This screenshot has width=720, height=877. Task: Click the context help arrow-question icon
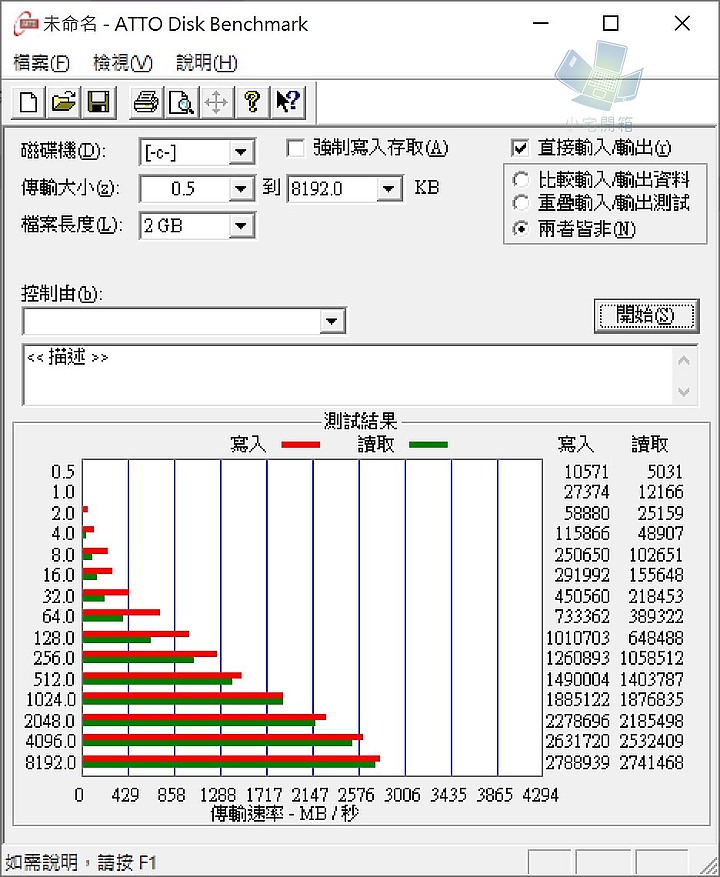click(x=288, y=102)
